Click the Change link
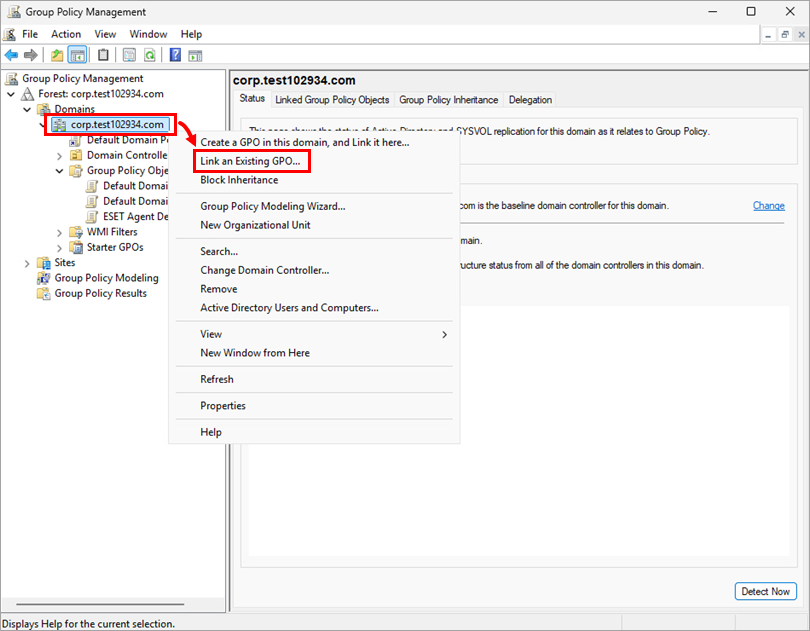Viewport: 810px width, 631px height. tap(768, 206)
